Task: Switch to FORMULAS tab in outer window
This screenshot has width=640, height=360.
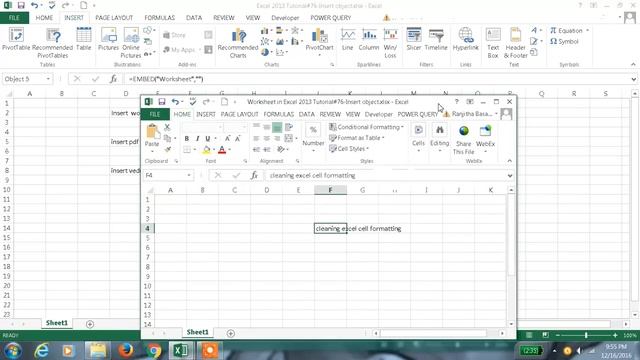Action: pos(160,18)
